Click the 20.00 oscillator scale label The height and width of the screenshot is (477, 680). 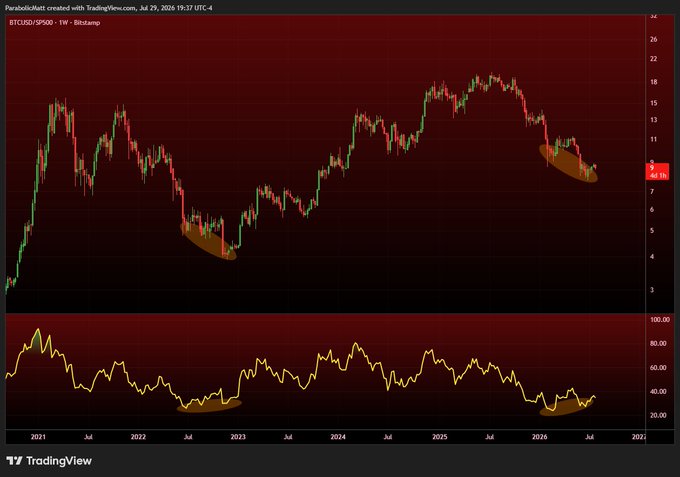[x=658, y=415]
